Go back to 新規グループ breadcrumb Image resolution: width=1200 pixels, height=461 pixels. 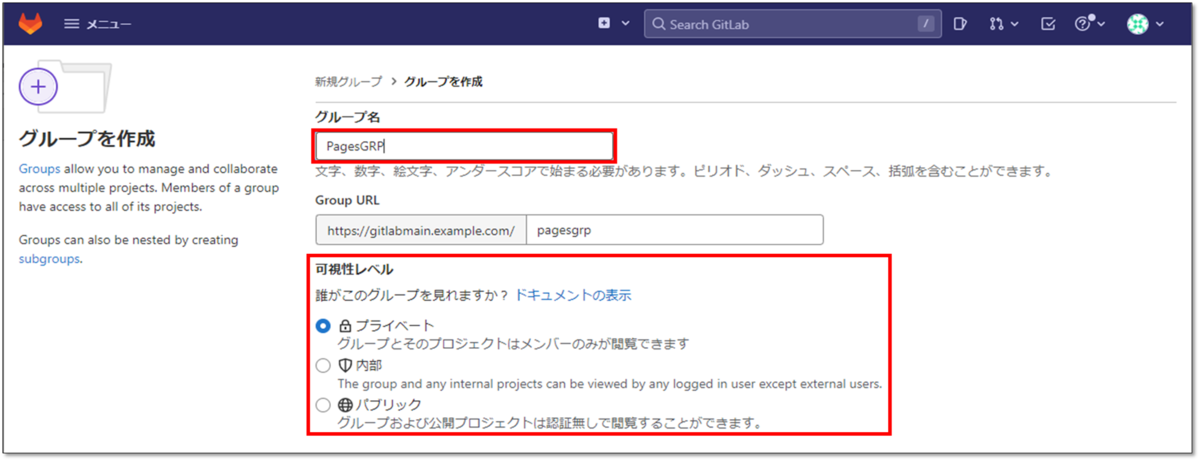[348, 81]
